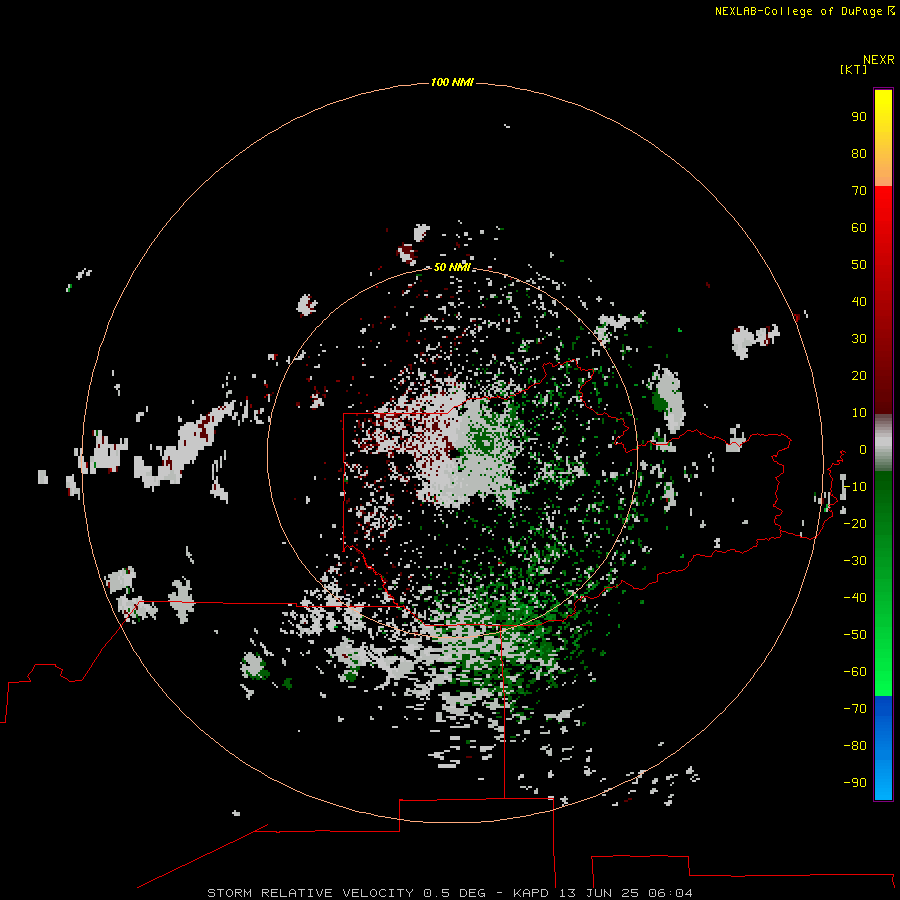
Task: Click the 80 value on the velocity scale
Action: (x=859, y=153)
